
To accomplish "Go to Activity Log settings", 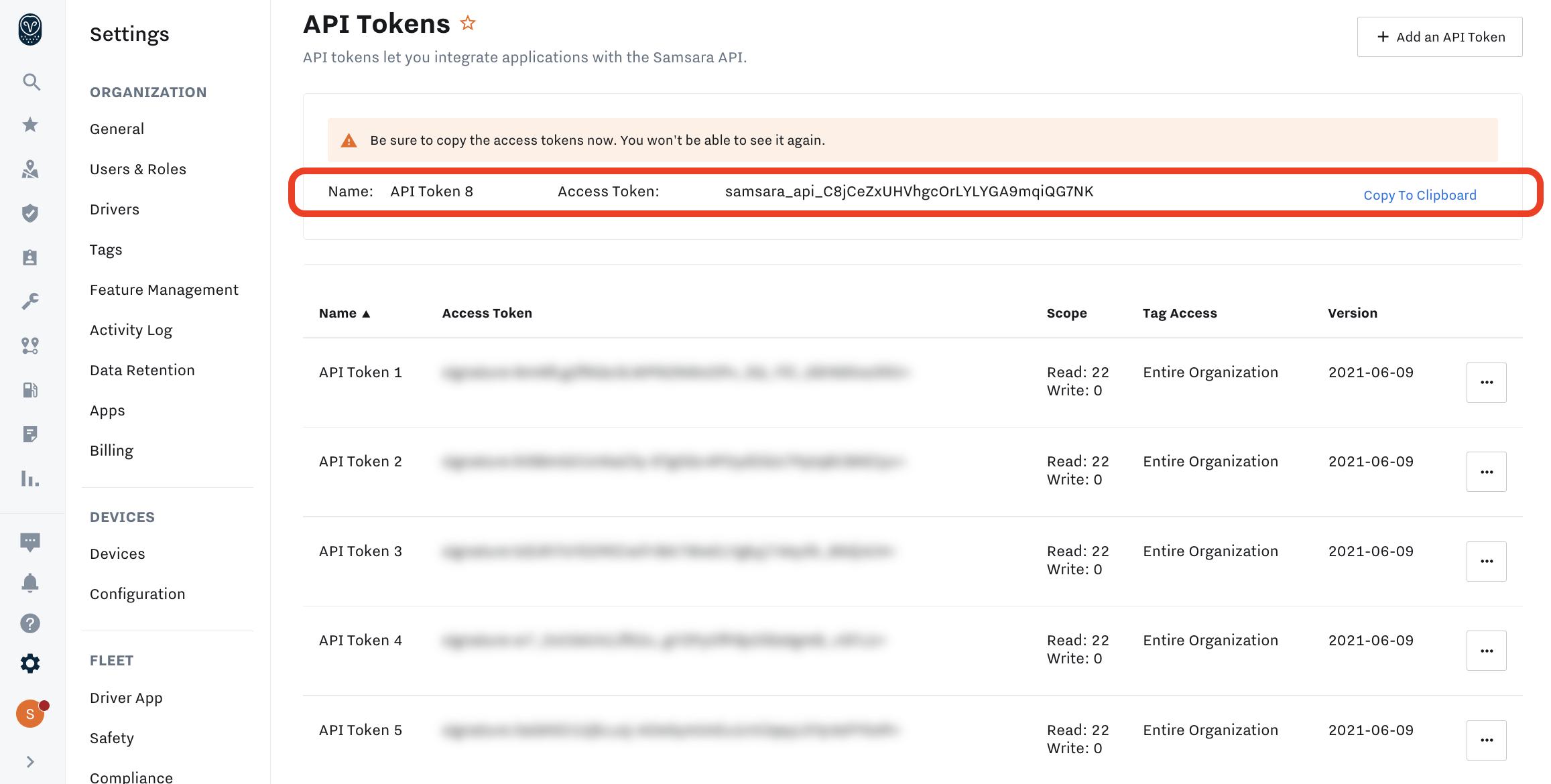I will pyautogui.click(x=131, y=330).
